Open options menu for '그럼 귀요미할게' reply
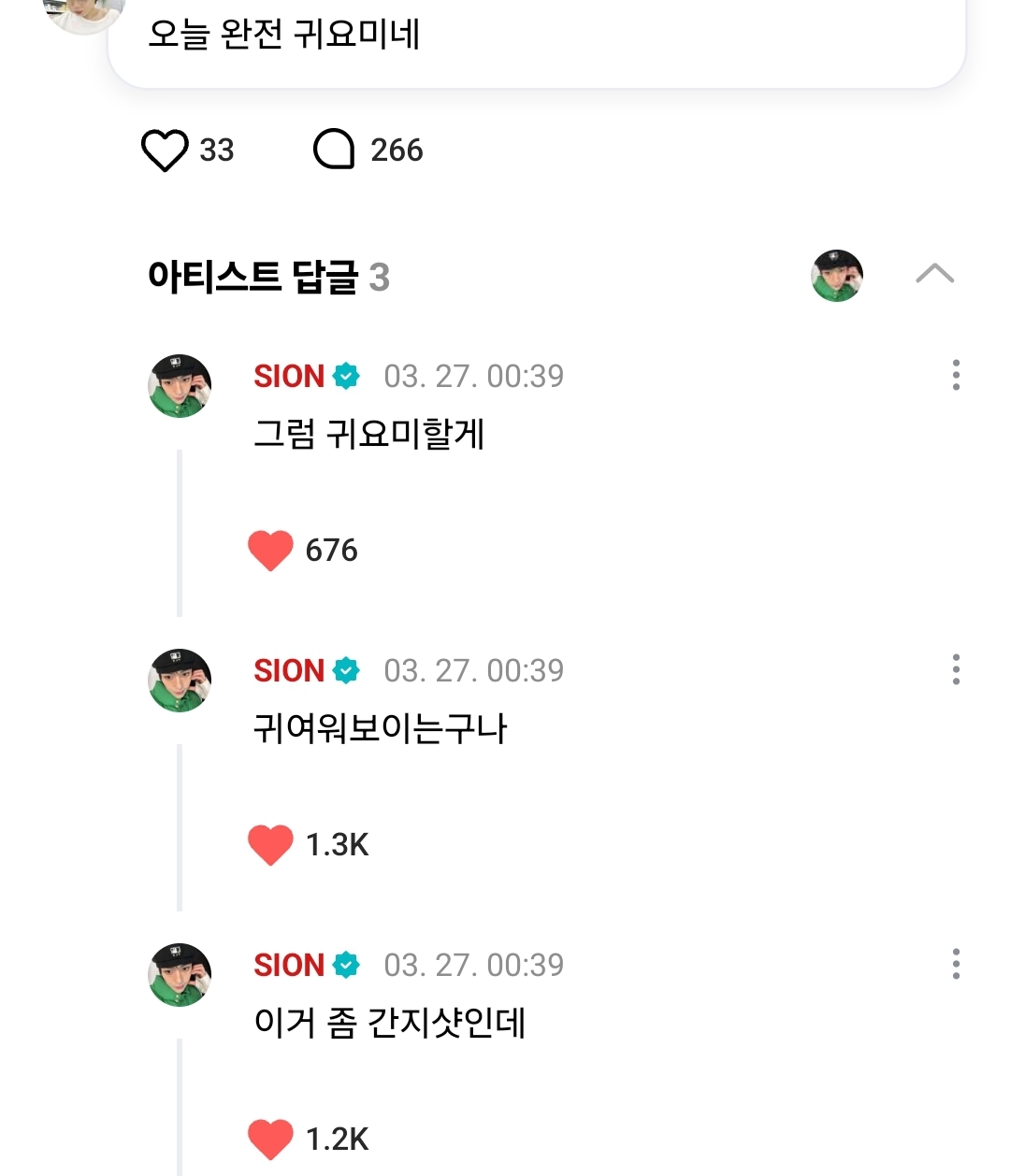The image size is (1010, 1176). point(955,375)
